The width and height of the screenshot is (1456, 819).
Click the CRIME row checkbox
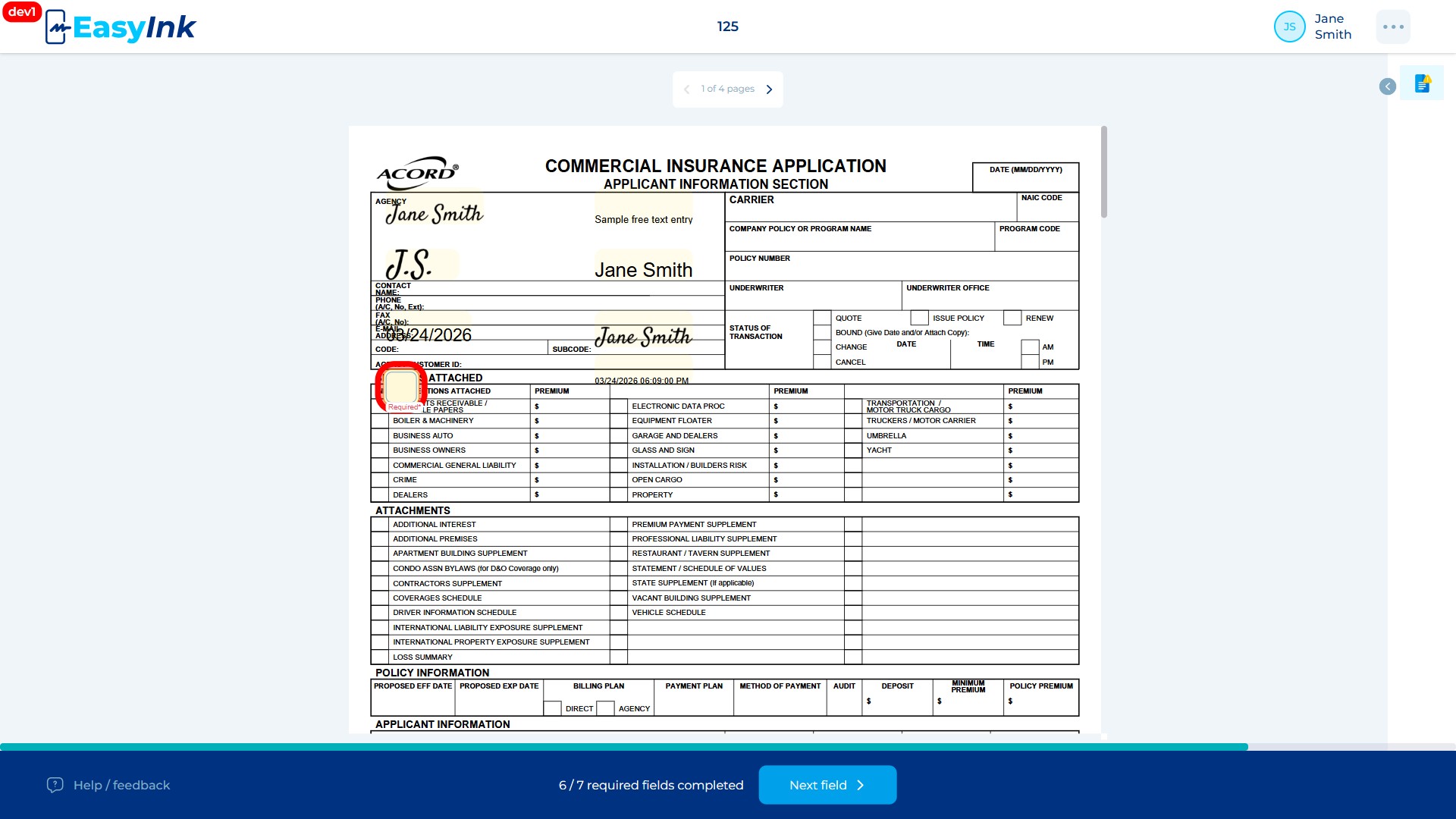click(x=380, y=480)
